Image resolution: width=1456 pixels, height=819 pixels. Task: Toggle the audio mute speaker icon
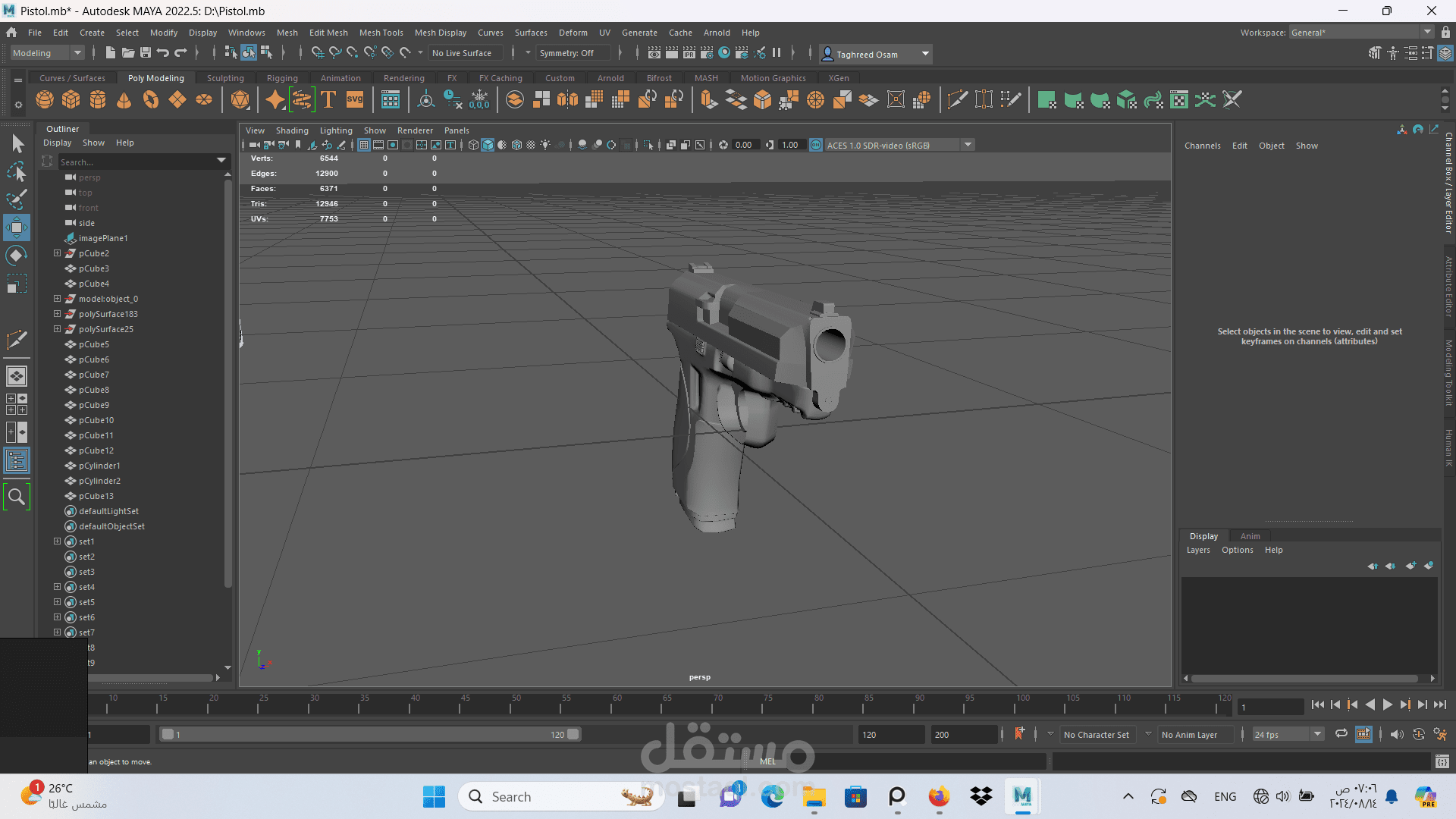click(1397, 734)
